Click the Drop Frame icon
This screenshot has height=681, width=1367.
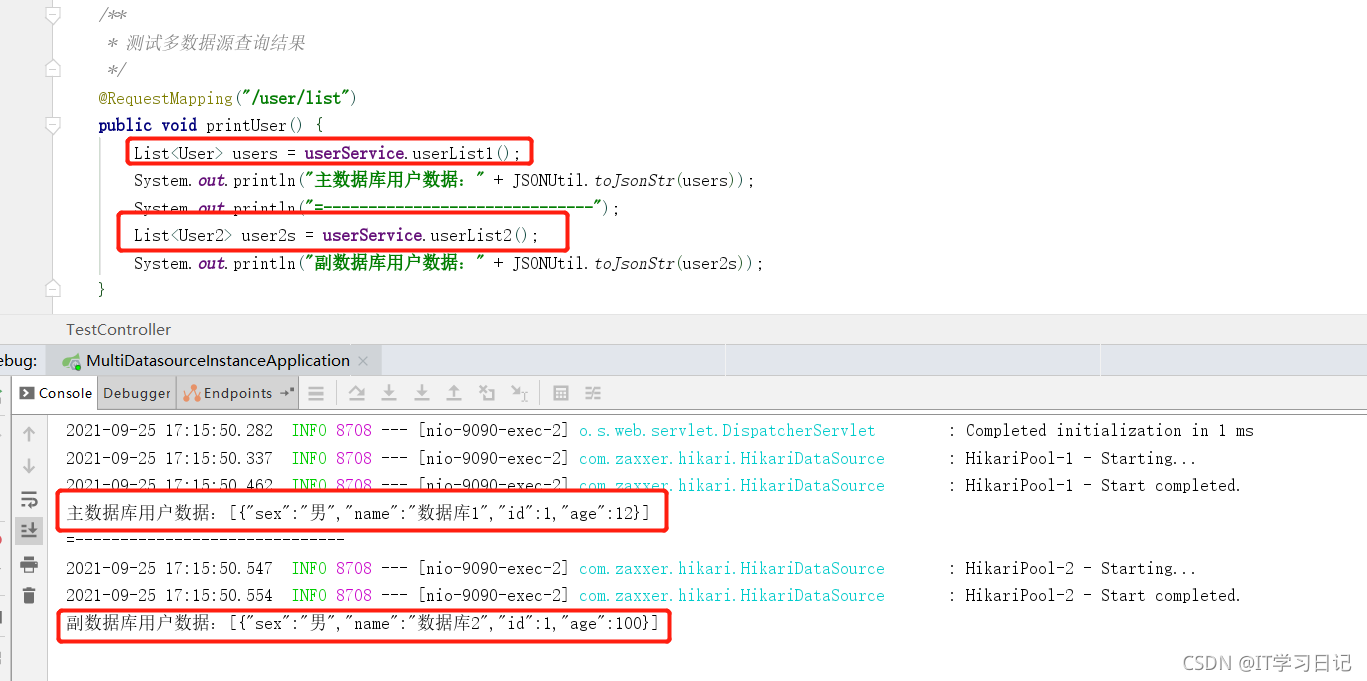click(487, 394)
